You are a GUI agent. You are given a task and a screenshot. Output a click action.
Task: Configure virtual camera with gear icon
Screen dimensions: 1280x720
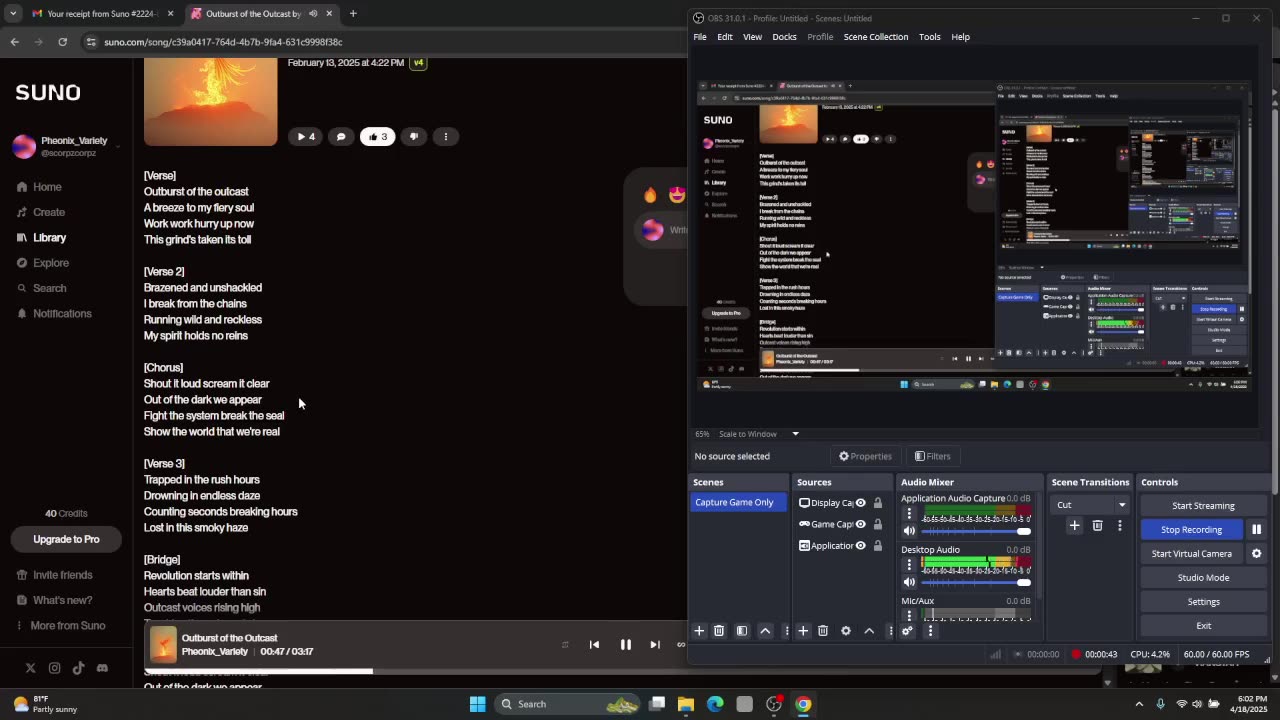pyautogui.click(x=1257, y=554)
